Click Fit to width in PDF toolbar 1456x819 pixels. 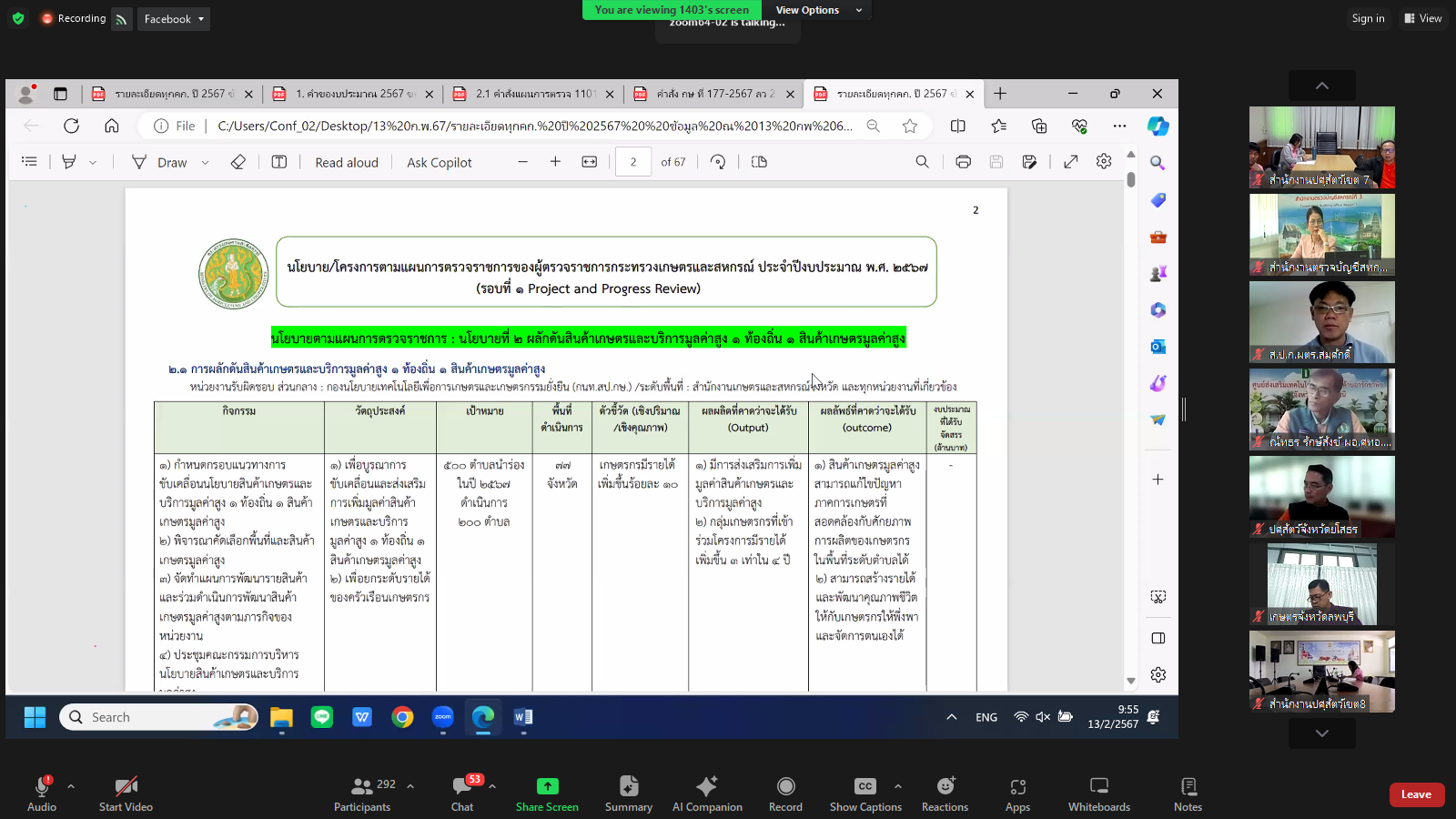click(x=590, y=162)
